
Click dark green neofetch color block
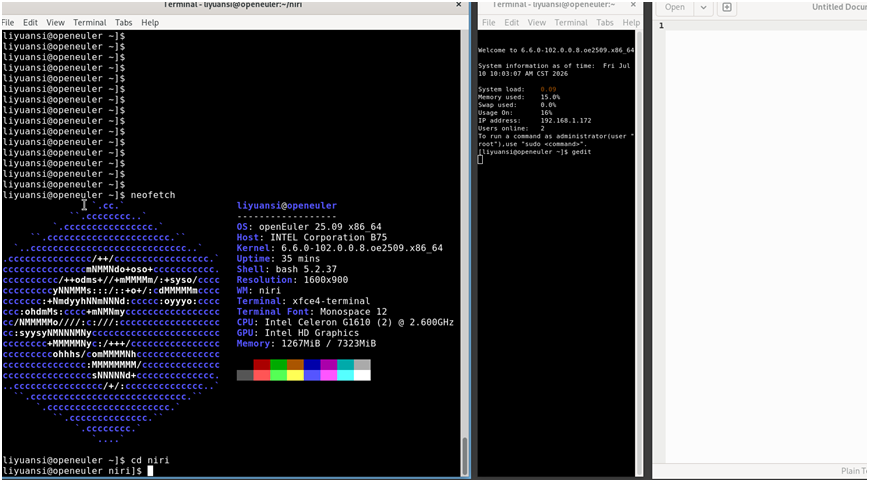pos(278,365)
